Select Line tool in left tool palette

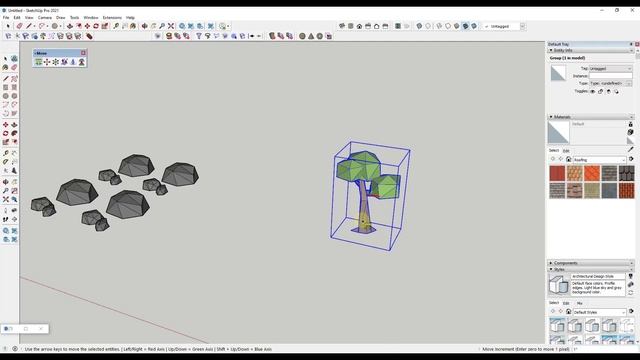click(x=6, y=78)
